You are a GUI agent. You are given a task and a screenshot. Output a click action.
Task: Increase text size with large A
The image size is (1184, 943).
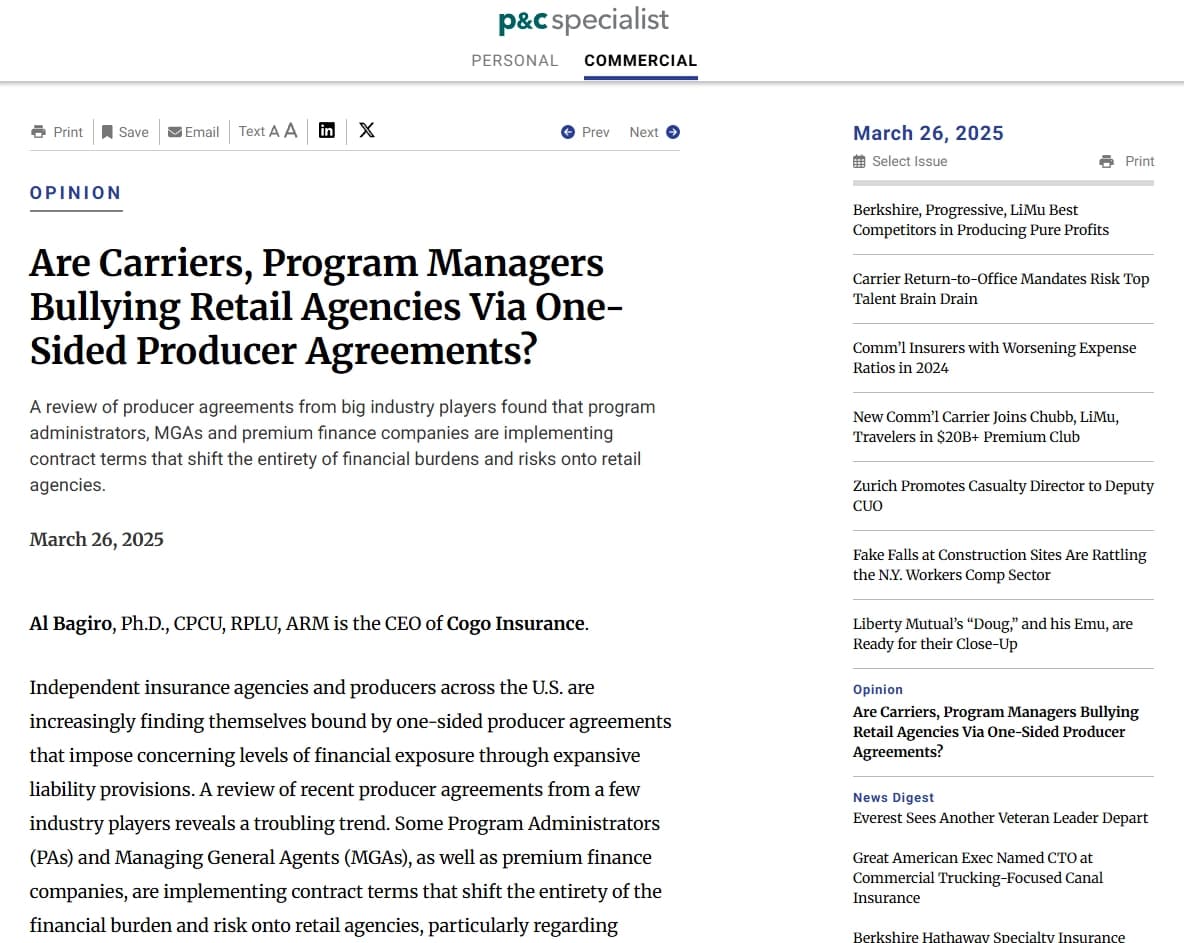(290, 131)
